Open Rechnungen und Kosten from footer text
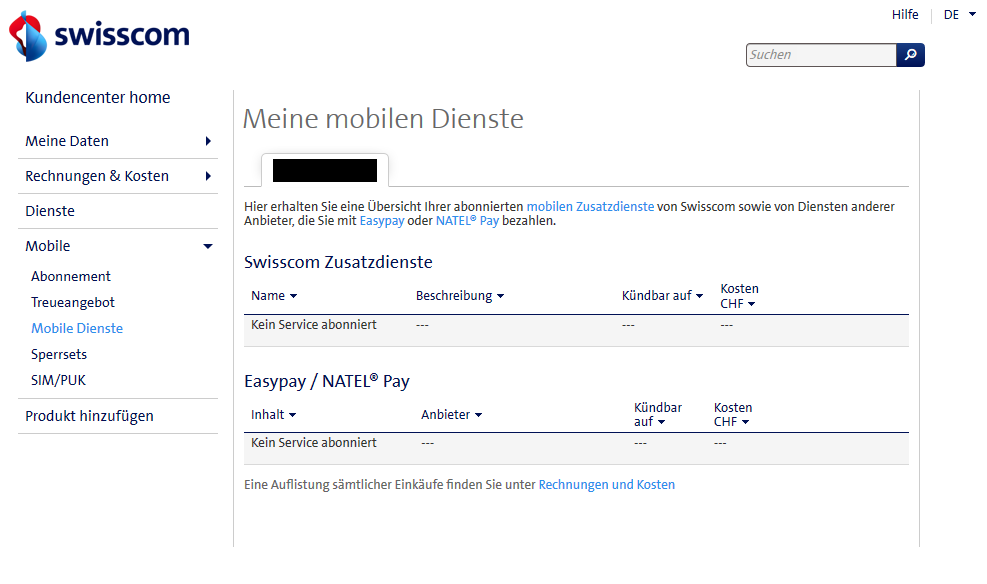This screenshot has height=584, width=987. tap(606, 484)
